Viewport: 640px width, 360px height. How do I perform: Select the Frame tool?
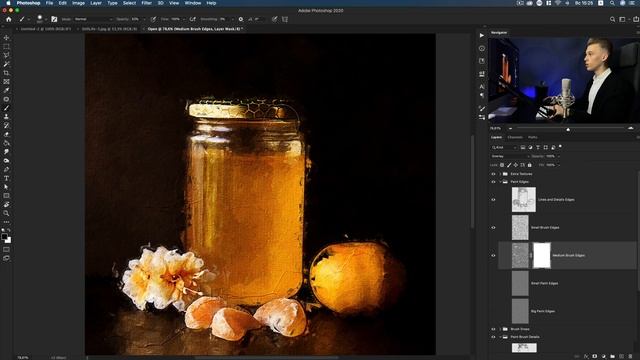pos(6,82)
